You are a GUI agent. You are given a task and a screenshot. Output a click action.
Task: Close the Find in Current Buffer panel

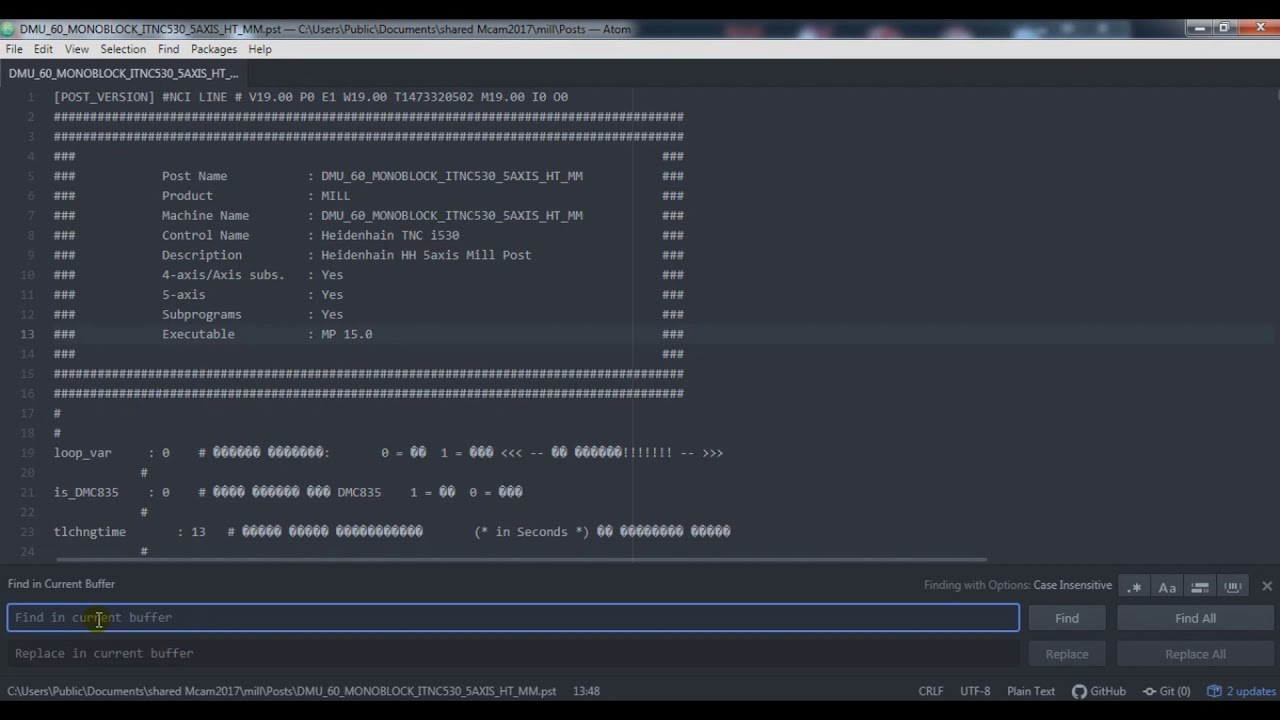pyautogui.click(x=1267, y=586)
